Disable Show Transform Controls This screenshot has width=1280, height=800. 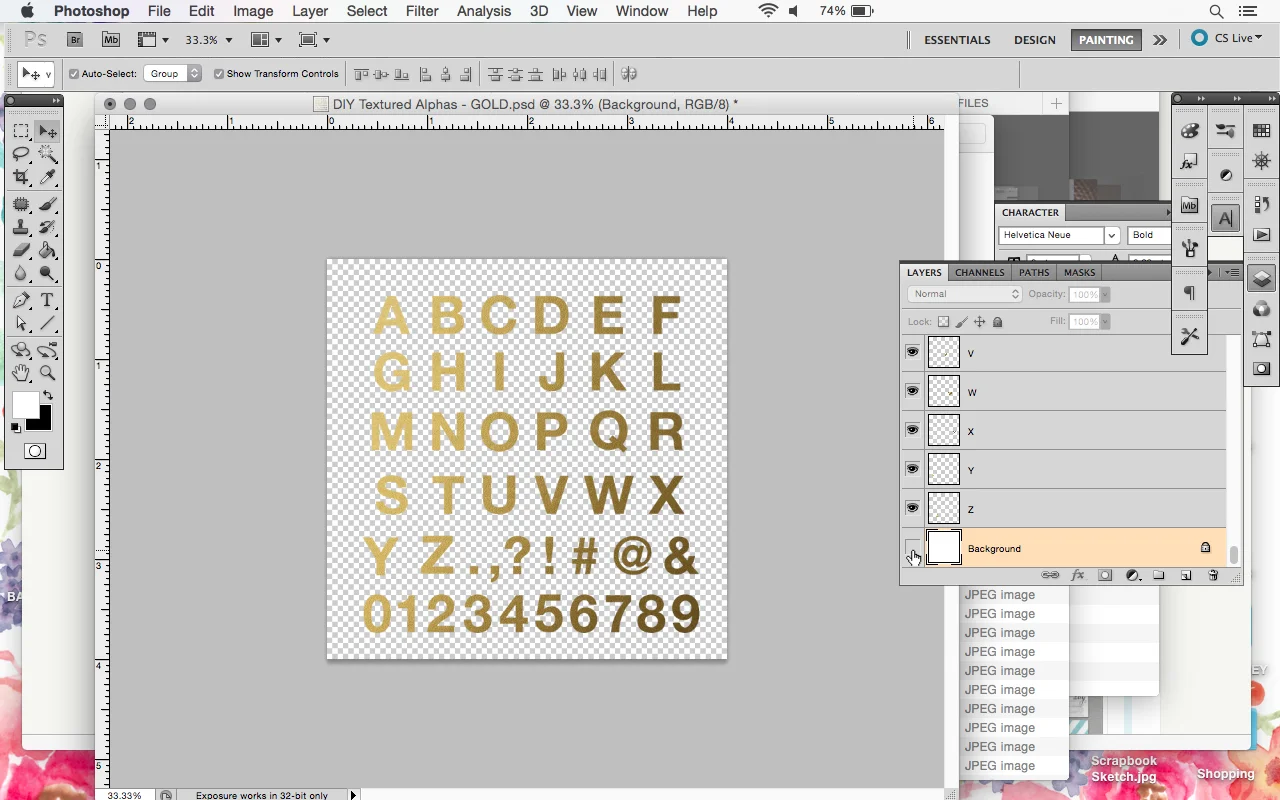coord(218,73)
